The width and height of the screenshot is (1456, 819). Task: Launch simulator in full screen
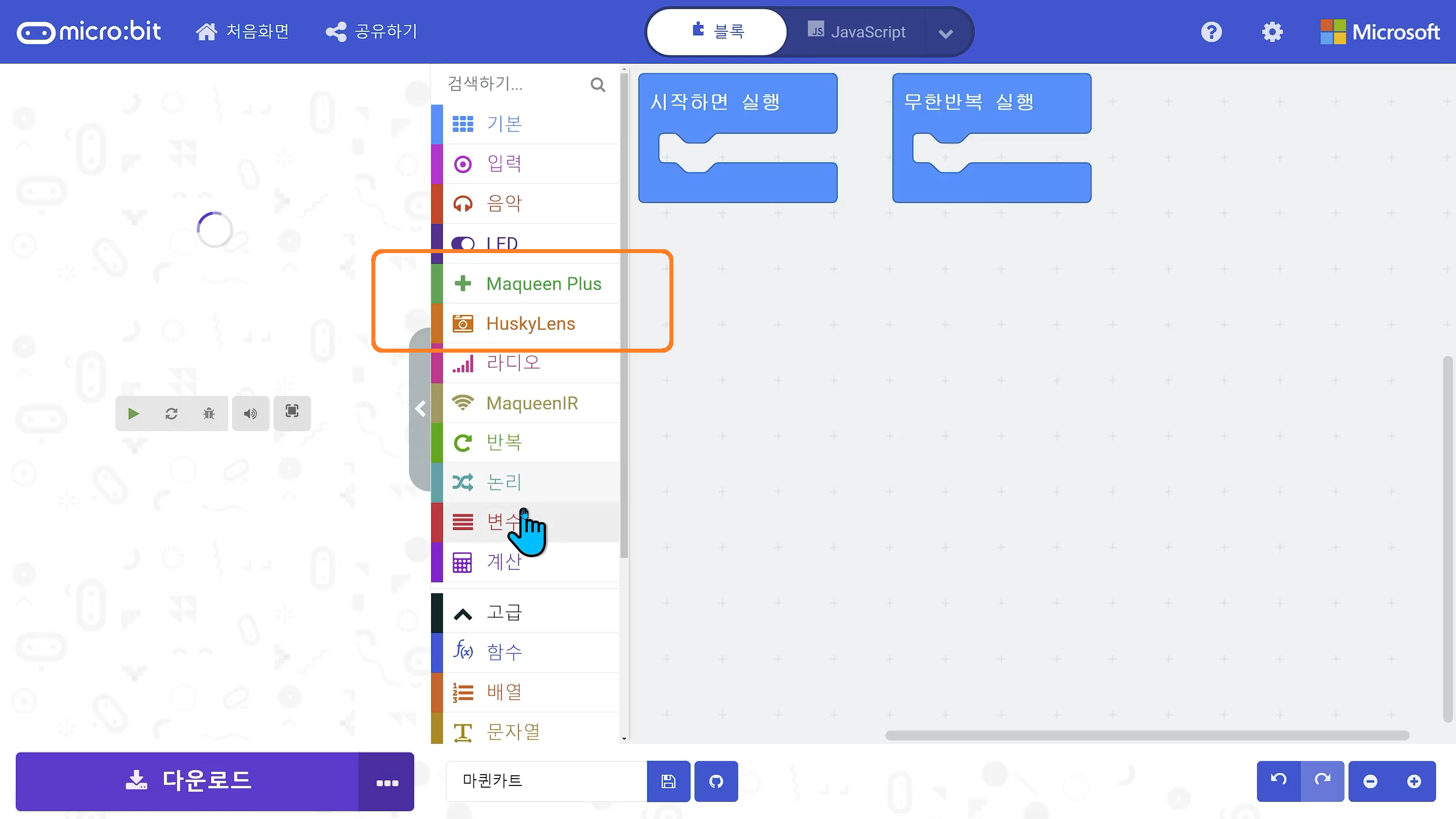[x=292, y=412]
